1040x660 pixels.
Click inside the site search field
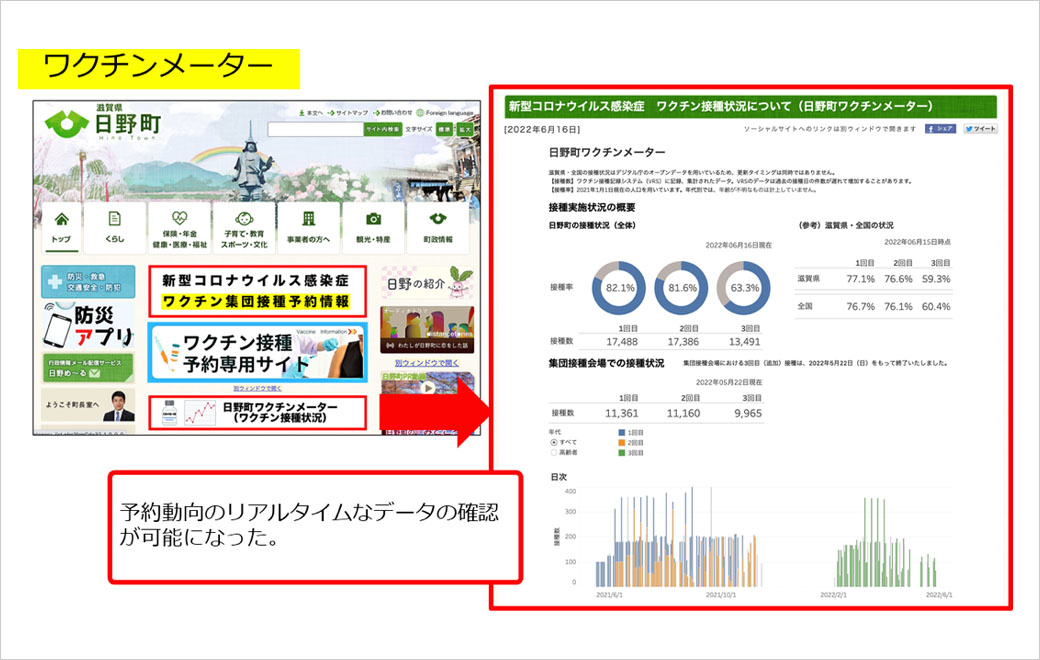tap(316, 129)
